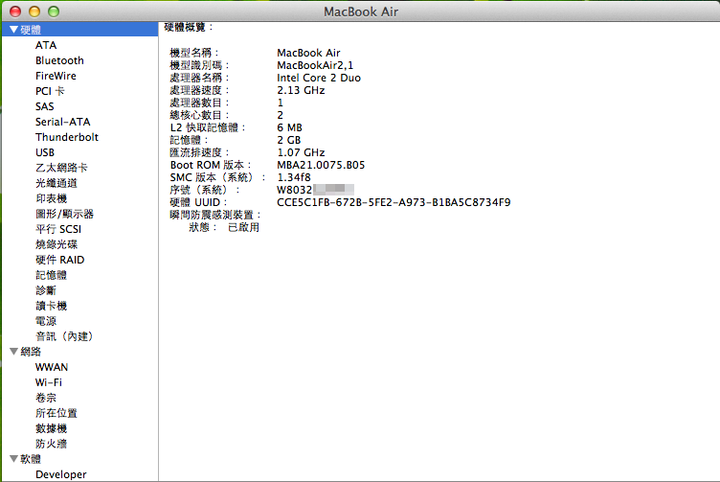720x482 pixels.
Task: Open the Wi-Fi entry
Action: pos(49,382)
